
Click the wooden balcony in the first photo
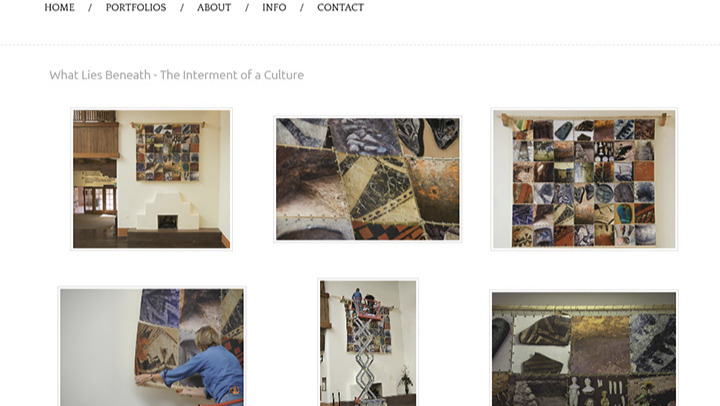[96, 135]
